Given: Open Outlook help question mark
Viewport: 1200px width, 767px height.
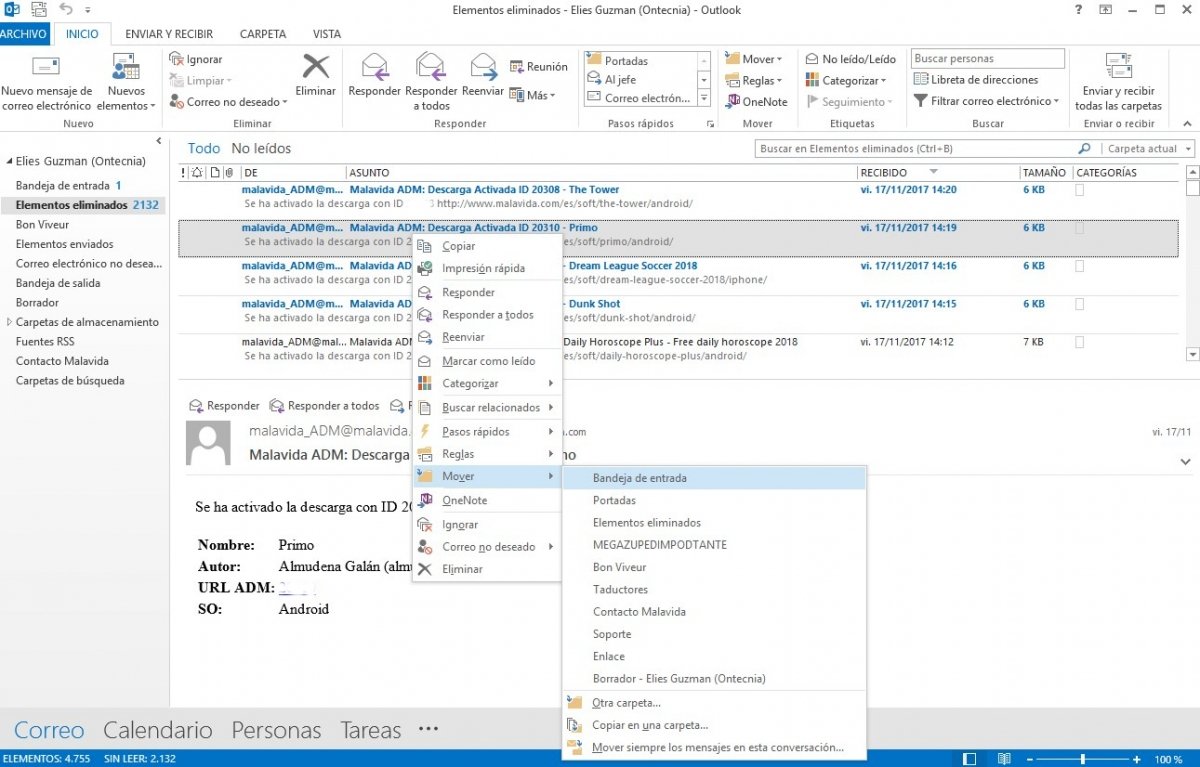Looking at the screenshot, I should [x=1079, y=10].
